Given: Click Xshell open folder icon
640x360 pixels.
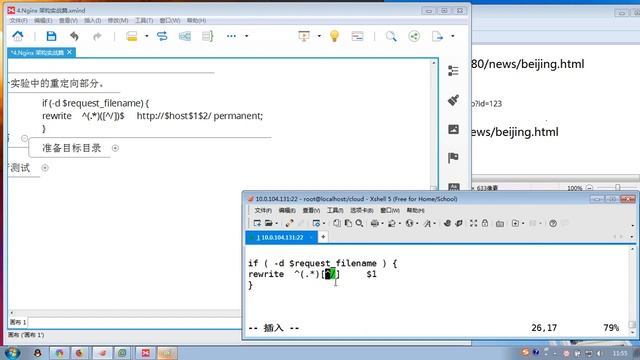Looking at the screenshot, I should pos(269,223).
